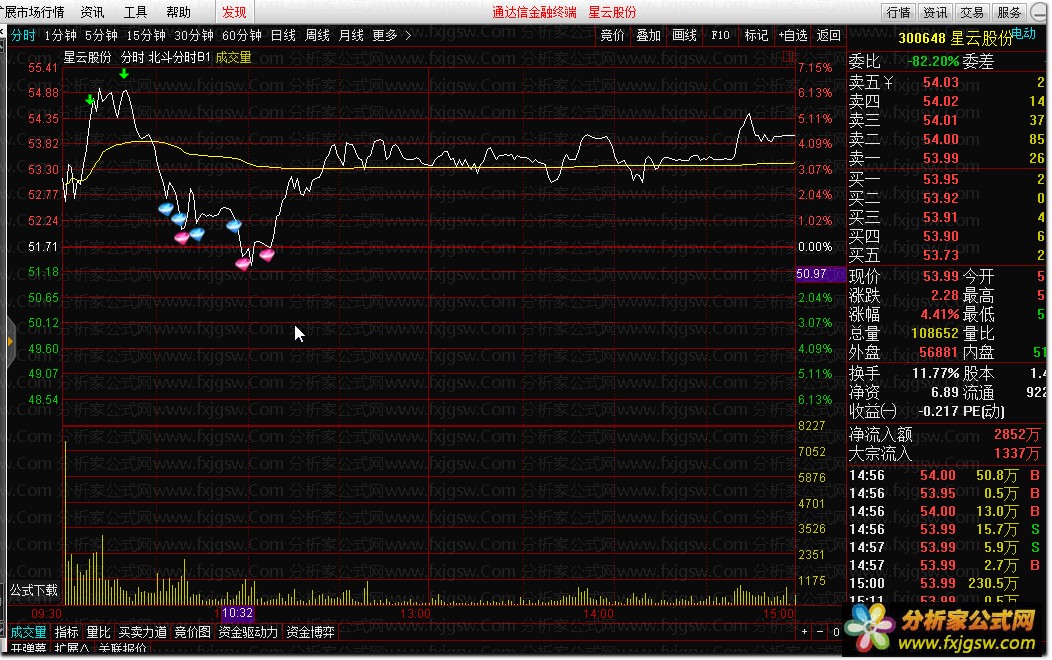The height and width of the screenshot is (660, 1052).
Task: Select the 1分钟 period tab
Action: pyautogui.click(x=60, y=36)
